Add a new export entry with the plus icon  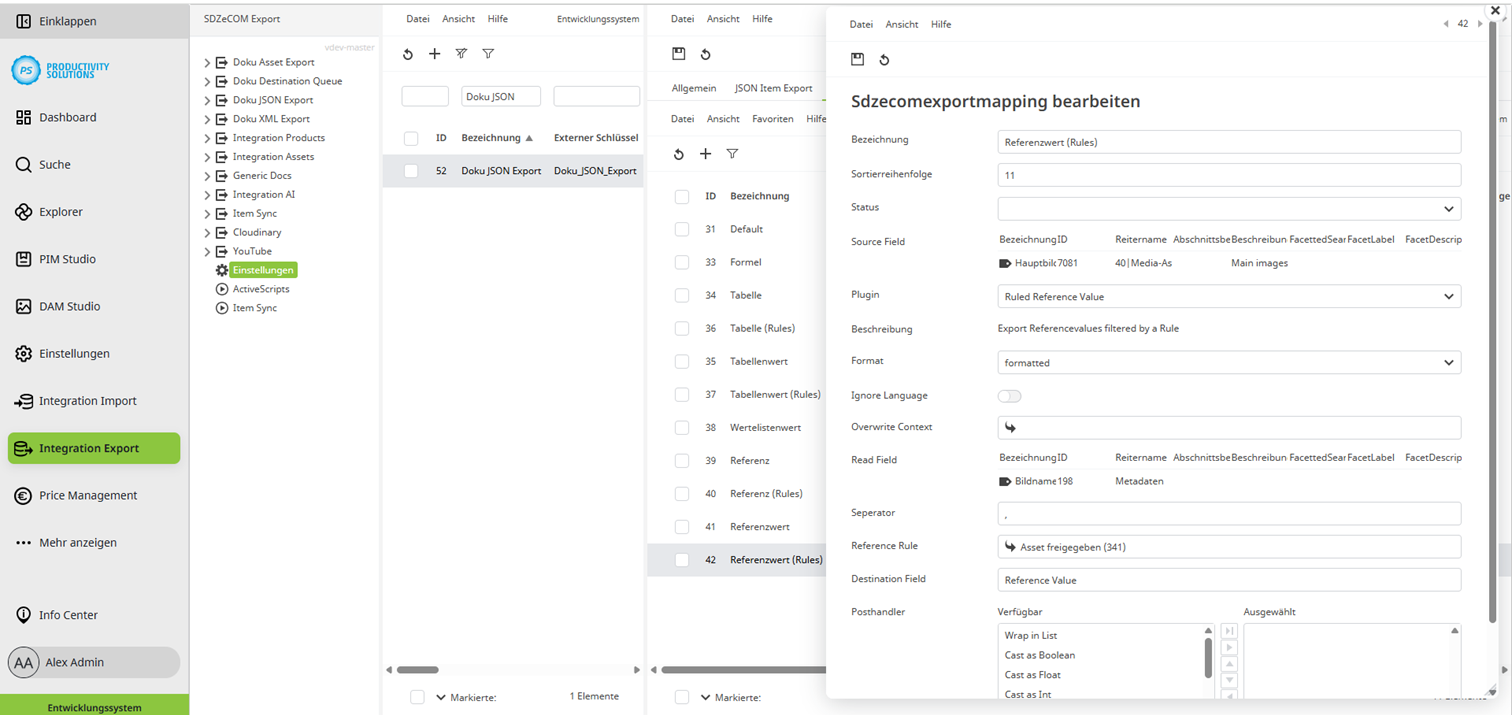point(434,54)
